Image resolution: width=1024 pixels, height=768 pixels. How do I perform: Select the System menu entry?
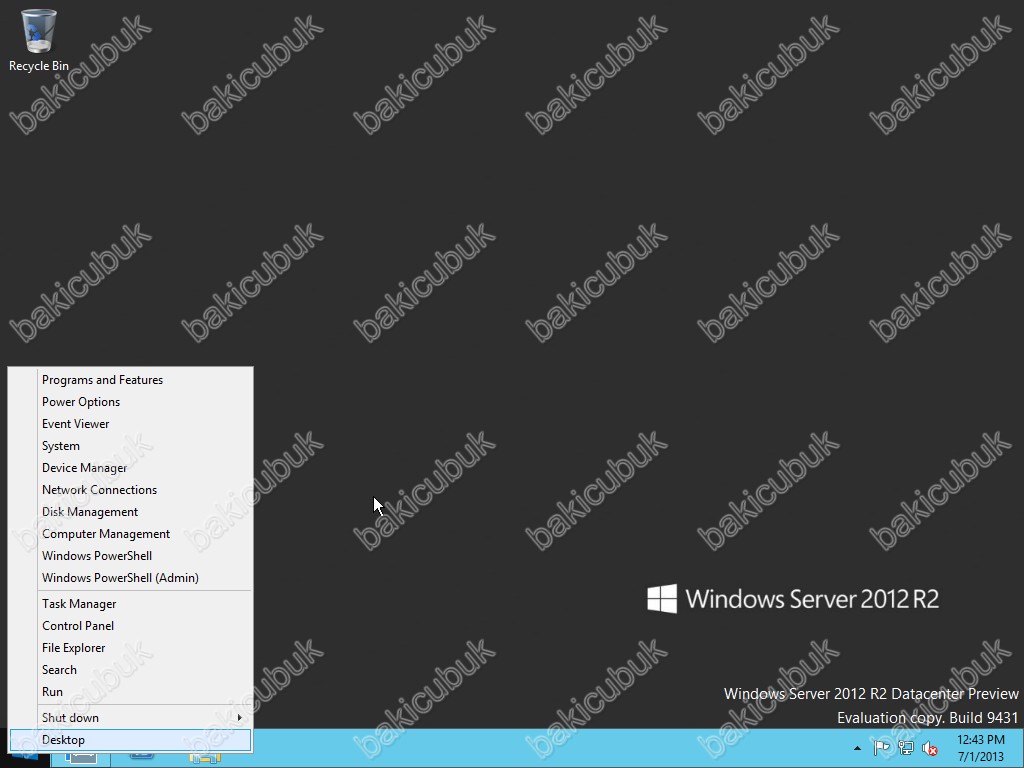pyautogui.click(x=131, y=446)
